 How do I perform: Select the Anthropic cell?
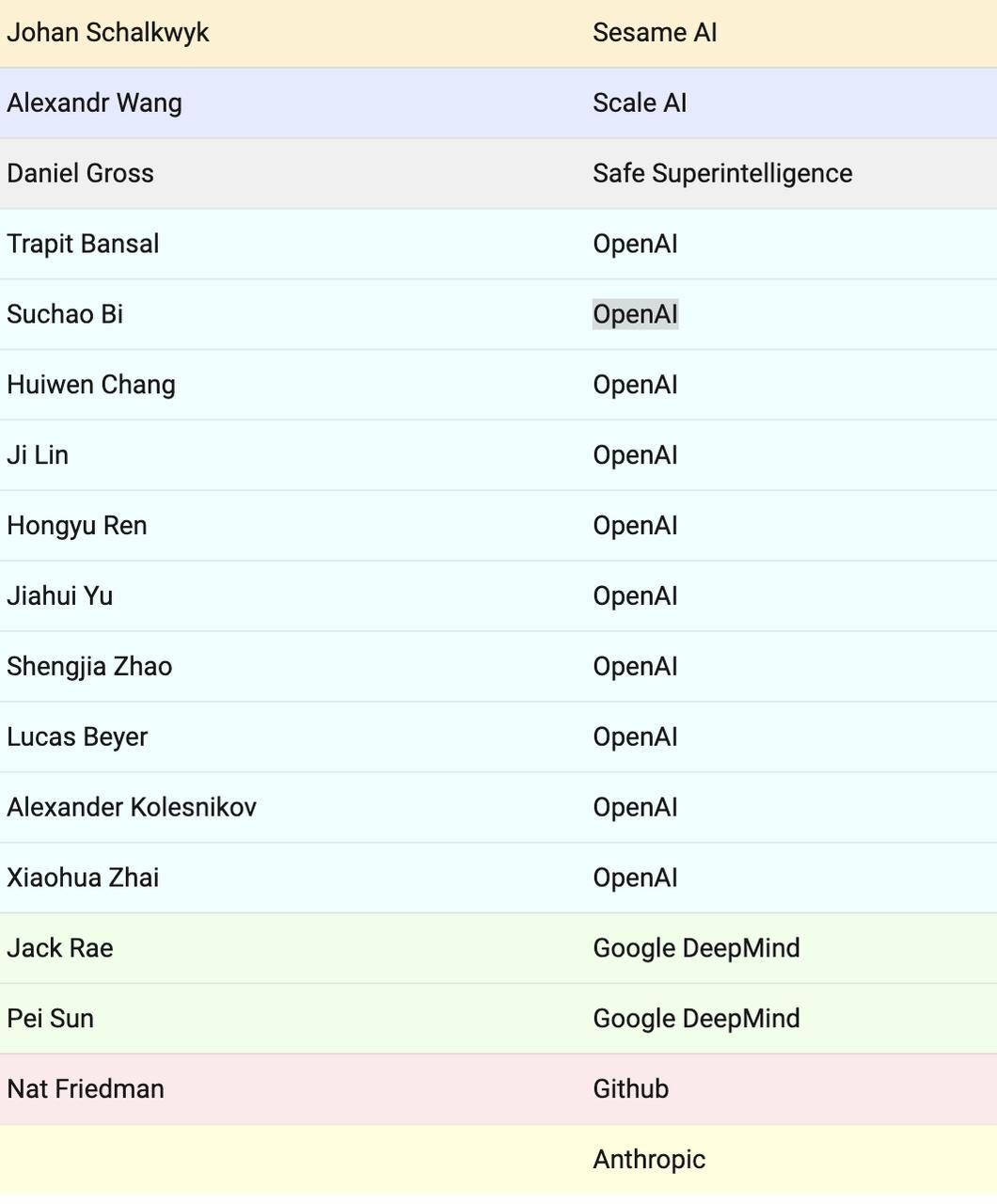[x=649, y=1160]
